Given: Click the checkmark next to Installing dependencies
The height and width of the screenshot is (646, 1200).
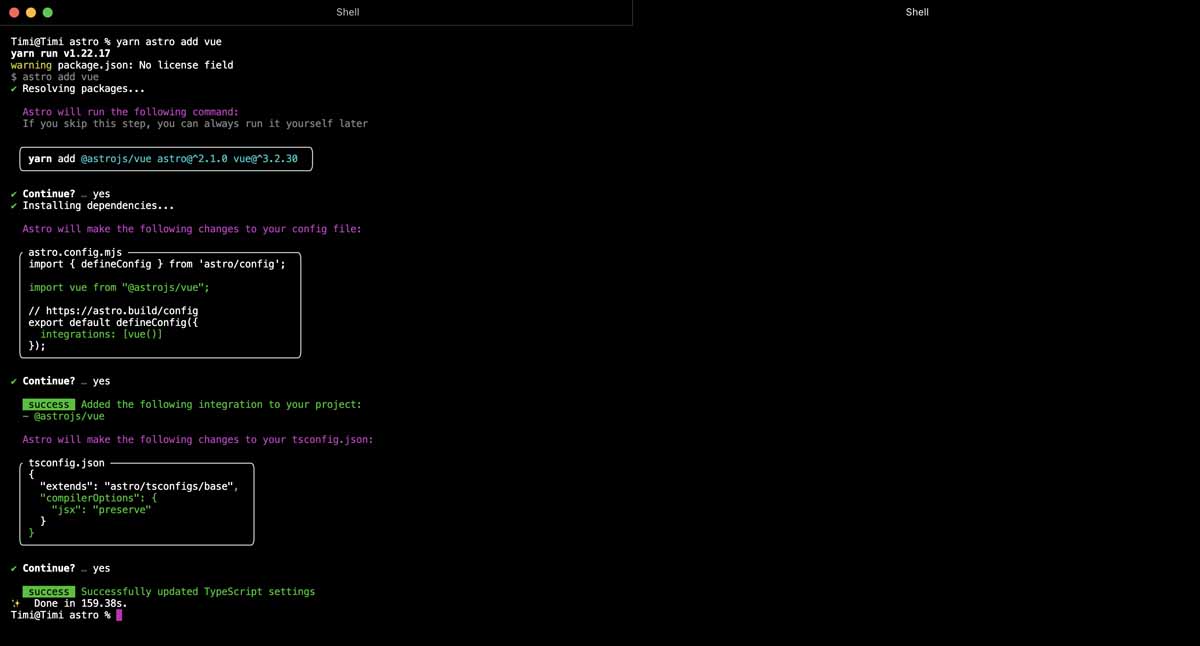Looking at the screenshot, I should point(12,205).
